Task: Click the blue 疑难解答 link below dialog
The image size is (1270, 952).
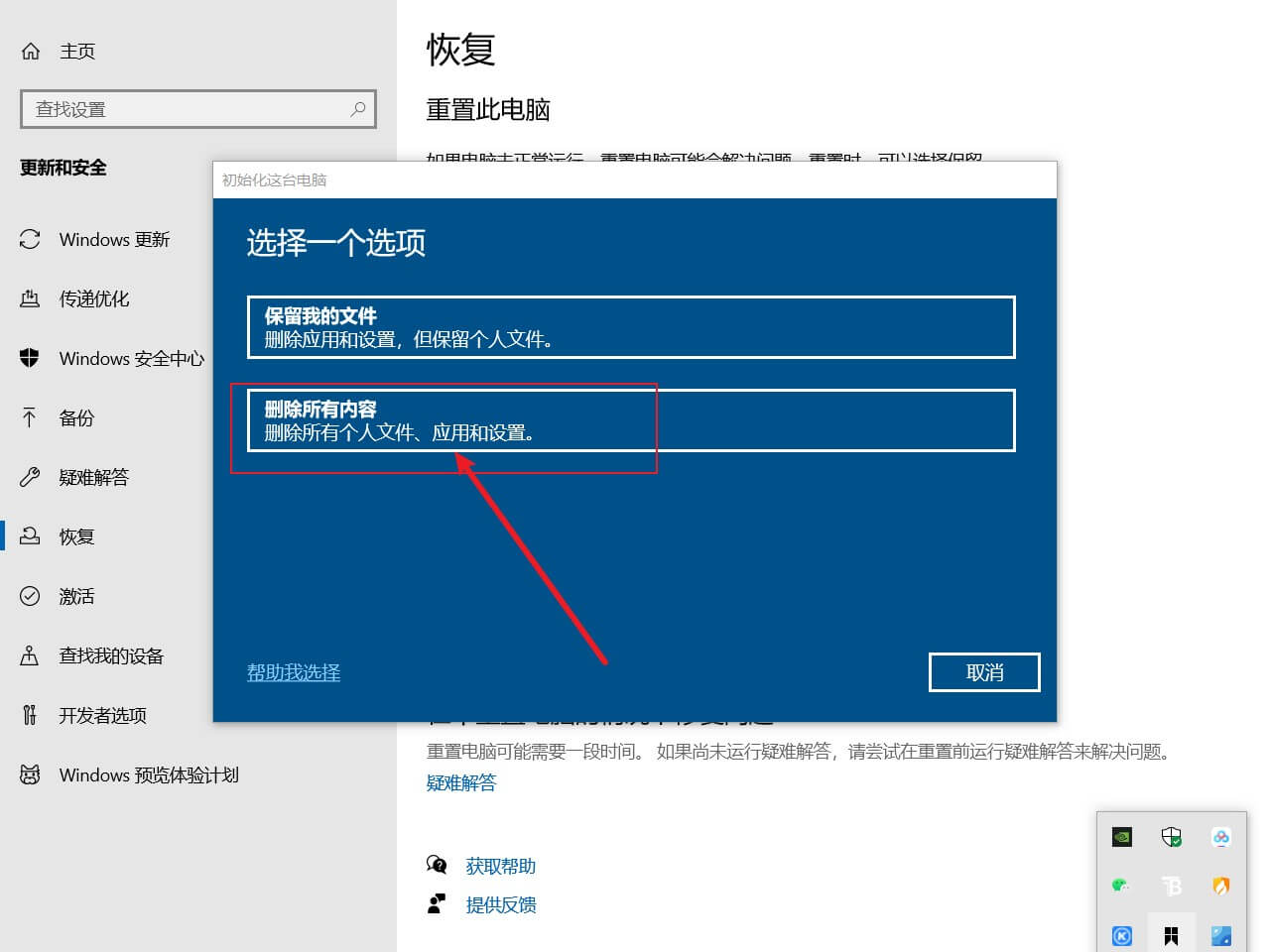Action: 461,782
